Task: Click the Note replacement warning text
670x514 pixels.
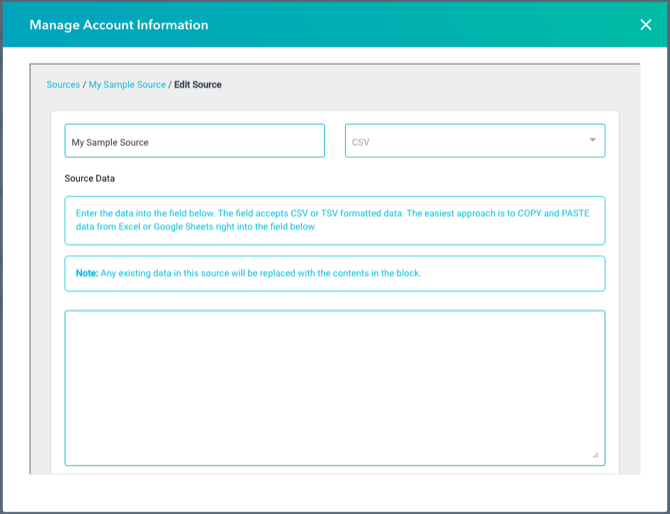Action: (x=248, y=273)
